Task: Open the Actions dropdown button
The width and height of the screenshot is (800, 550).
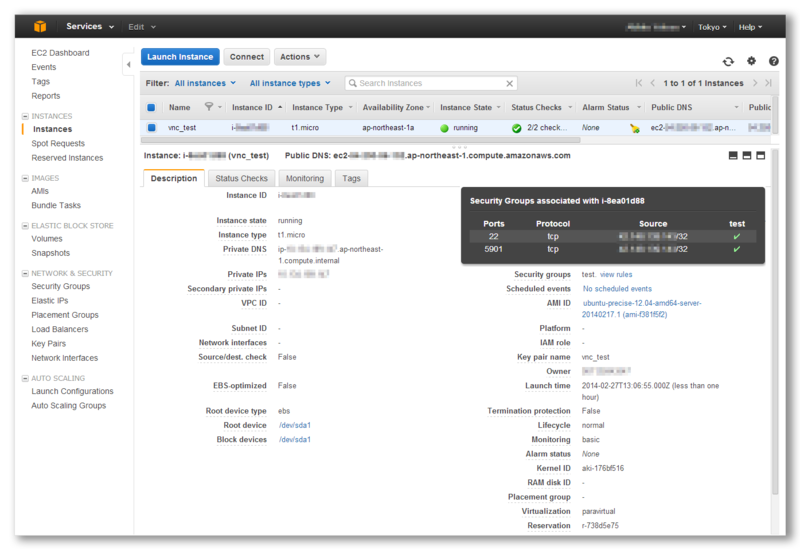Action: (x=300, y=57)
